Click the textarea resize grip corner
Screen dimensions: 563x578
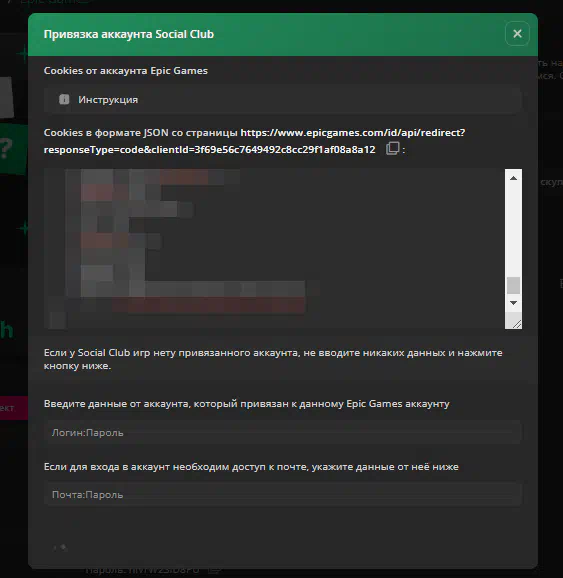(517, 324)
